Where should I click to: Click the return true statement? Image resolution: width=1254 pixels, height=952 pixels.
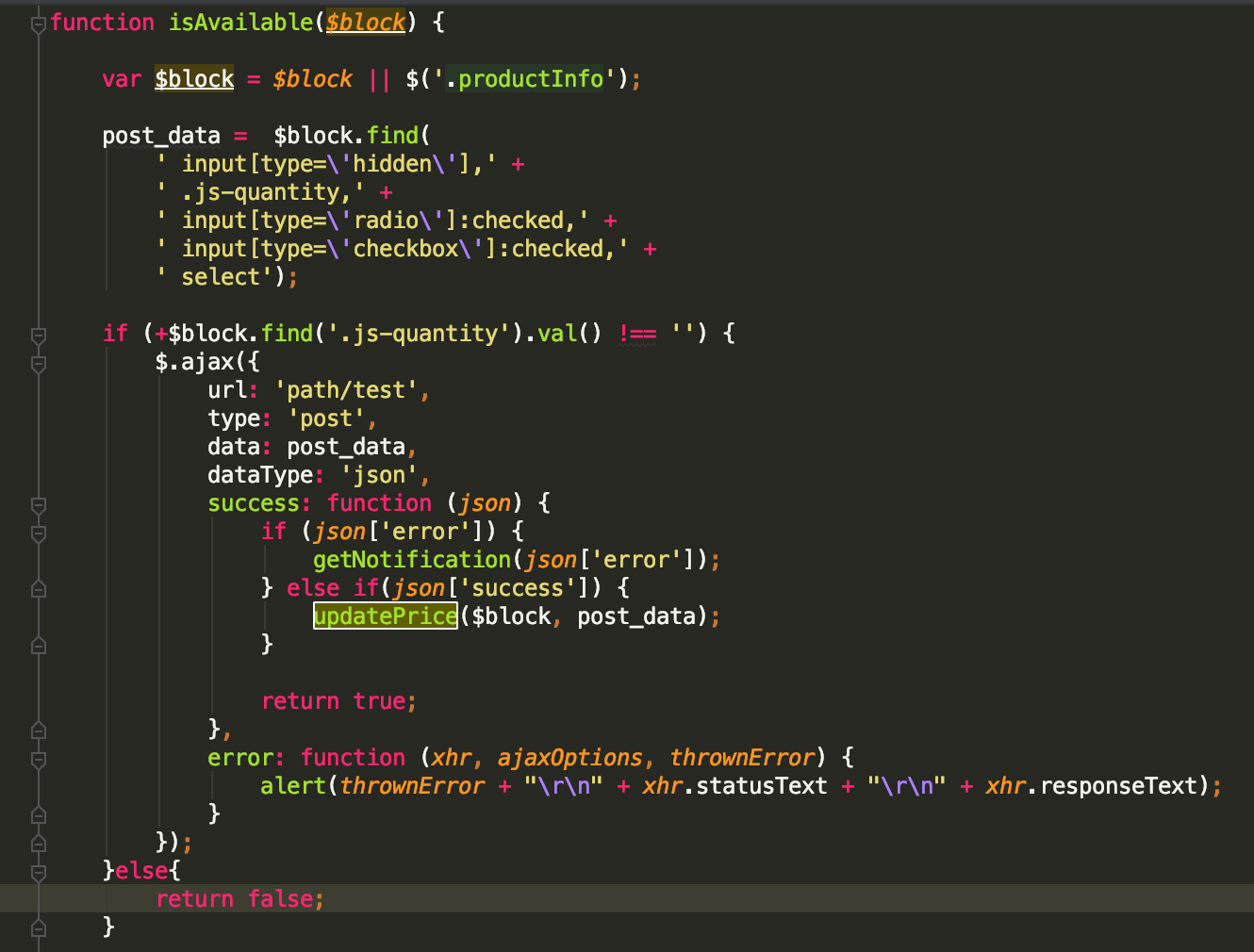click(338, 701)
